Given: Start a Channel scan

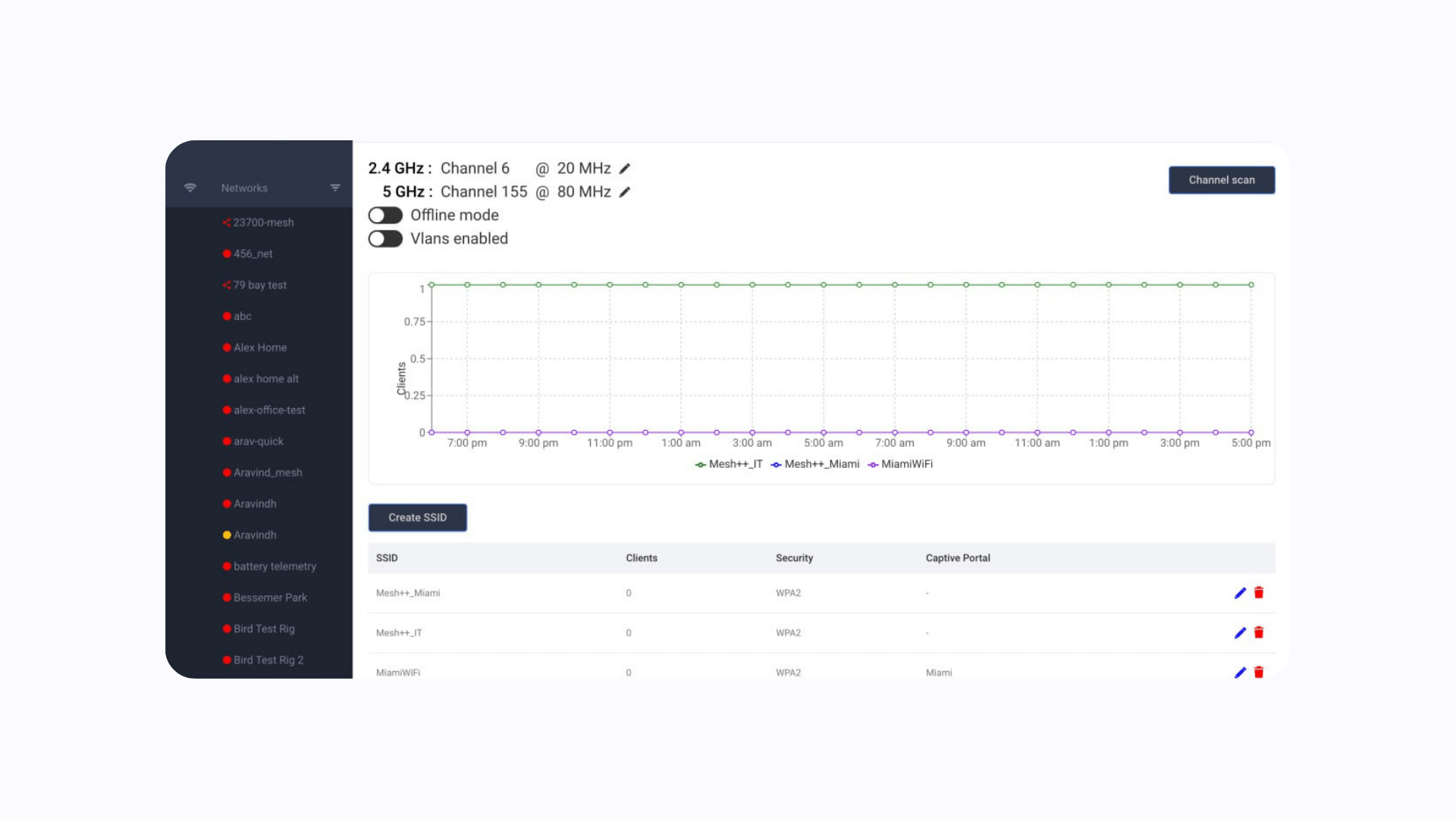Looking at the screenshot, I should click(x=1222, y=180).
